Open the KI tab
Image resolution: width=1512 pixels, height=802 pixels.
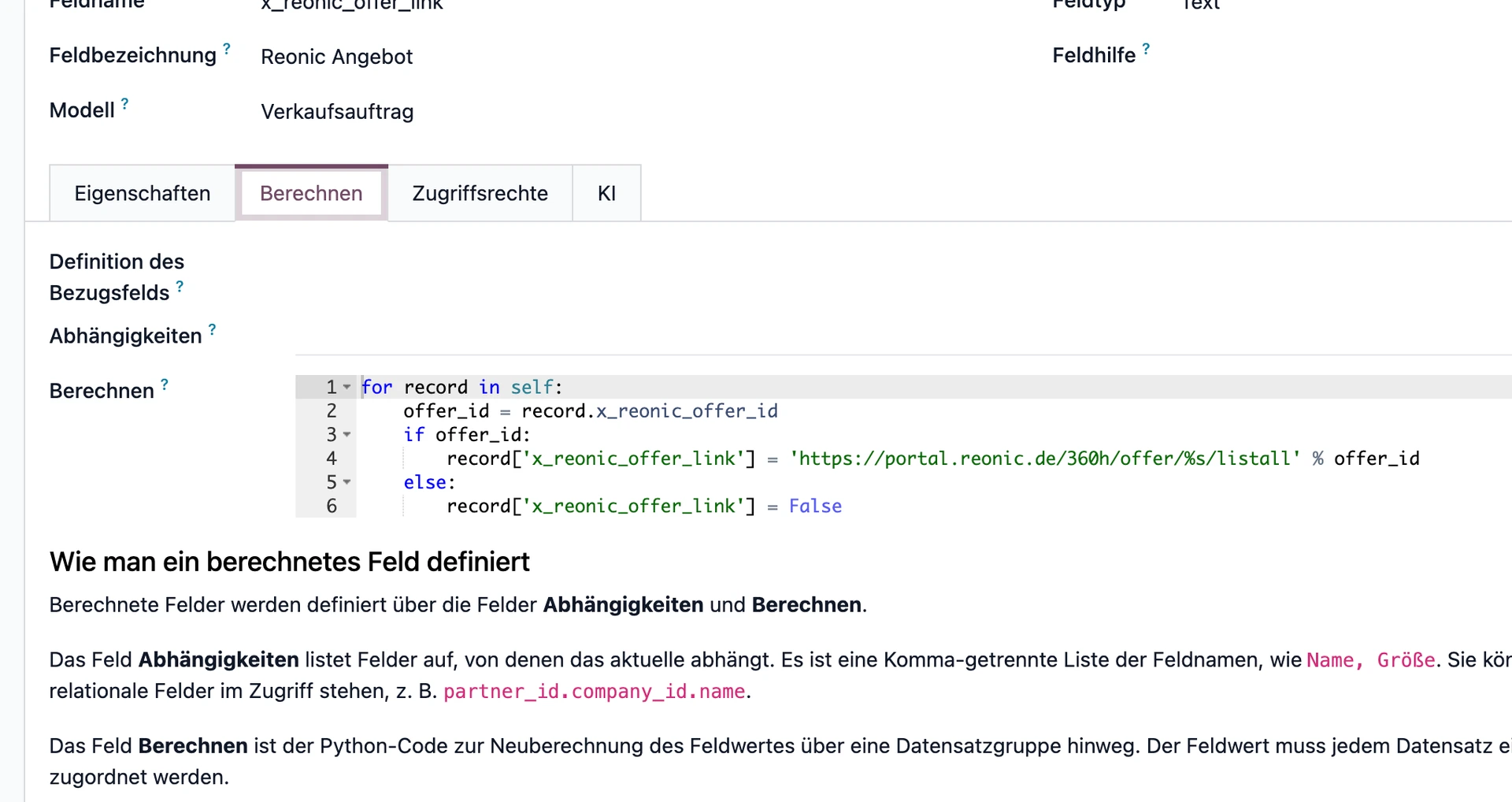tap(606, 193)
